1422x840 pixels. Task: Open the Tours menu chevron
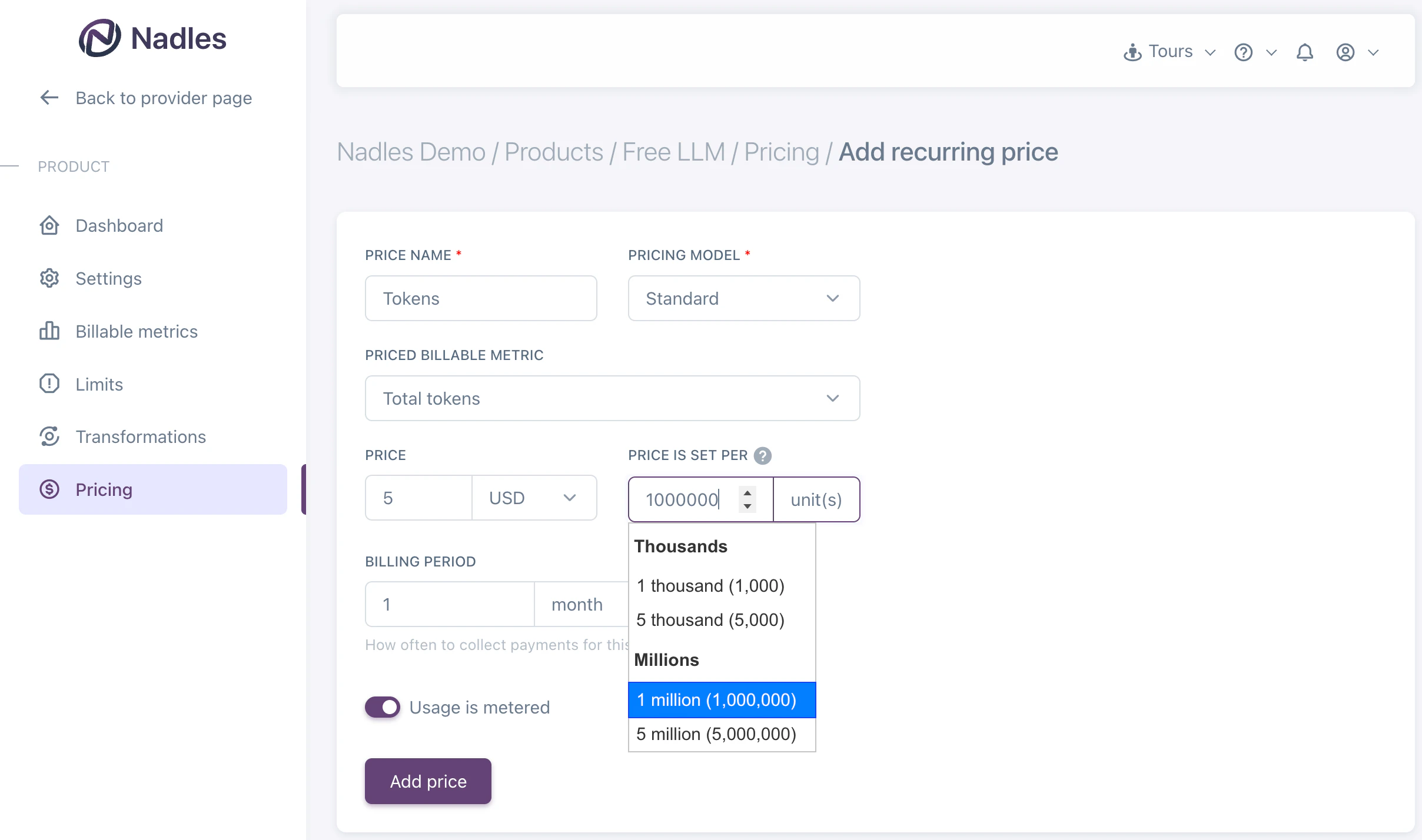pyautogui.click(x=1210, y=52)
